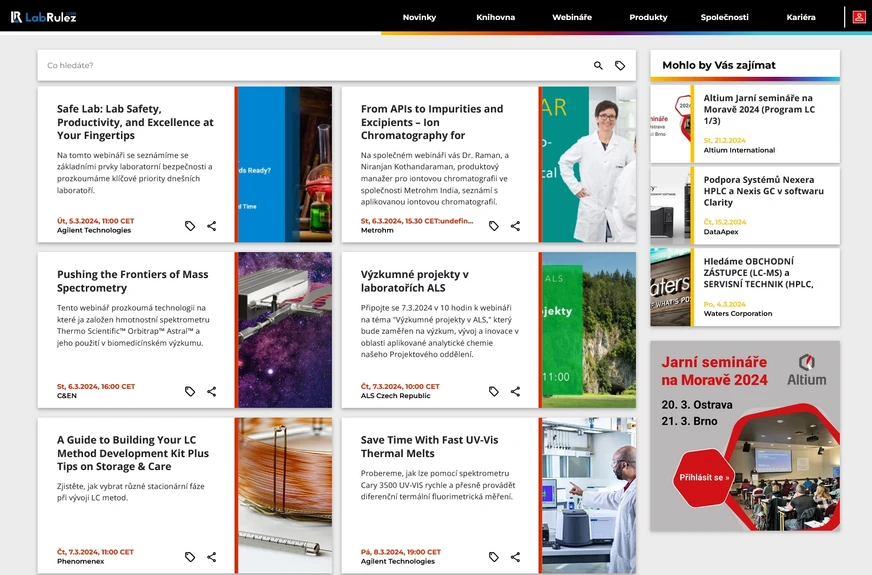872x575 pixels.
Task: Click the Safe Lab card lab glassware image
Action: (x=285, y=164)
